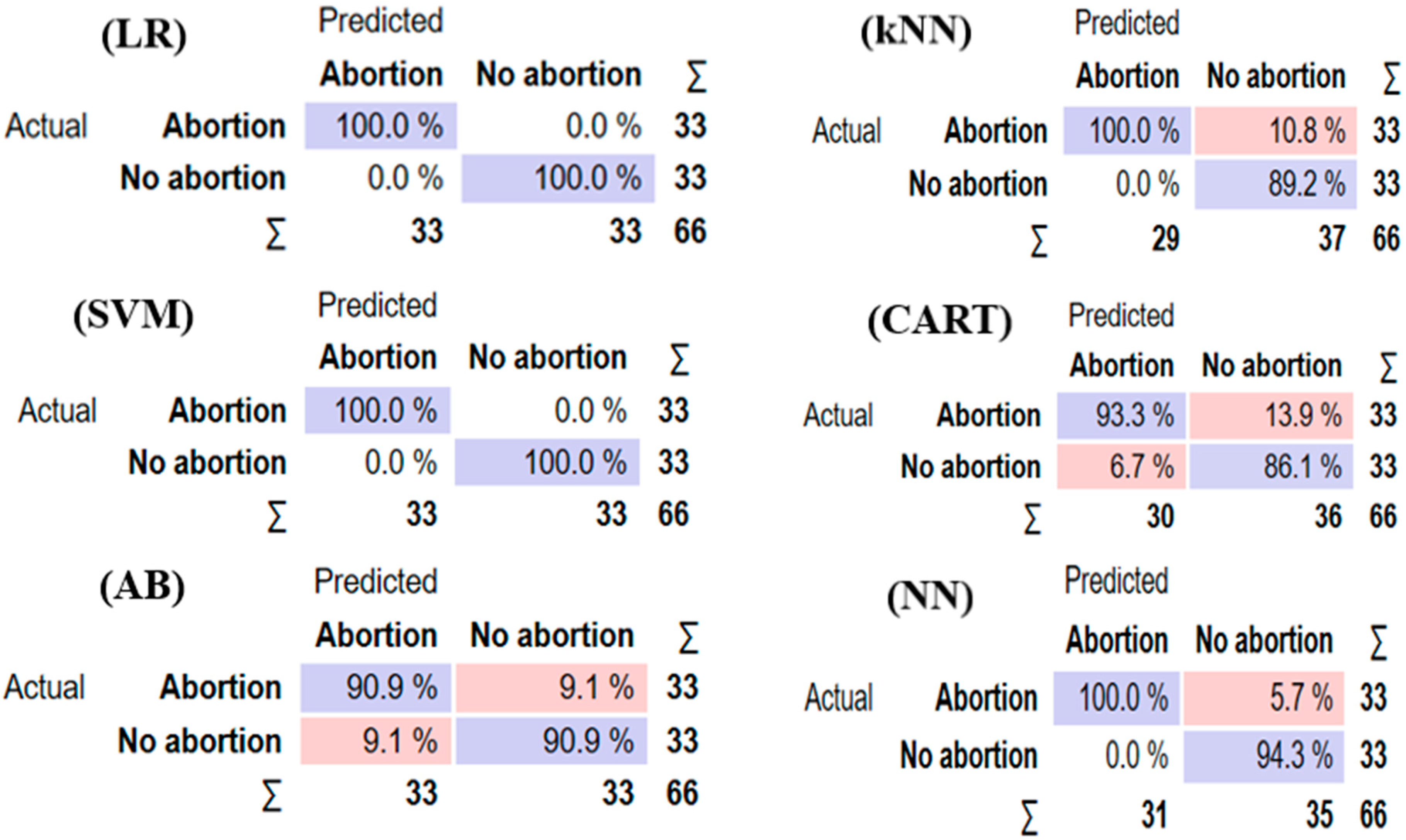Viewport: 1406px width, 840px height.
Task: Click the (AB) matrix title
Action: point(142,587)
